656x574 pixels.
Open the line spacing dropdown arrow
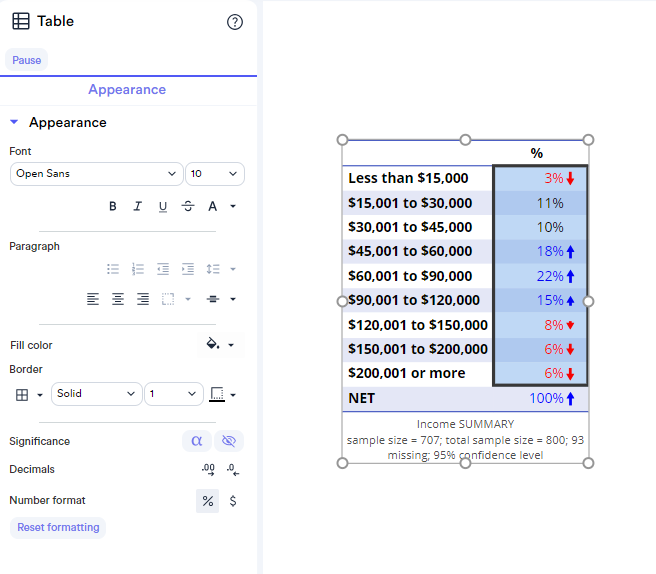pyautogui.click(x=233, y=269)
